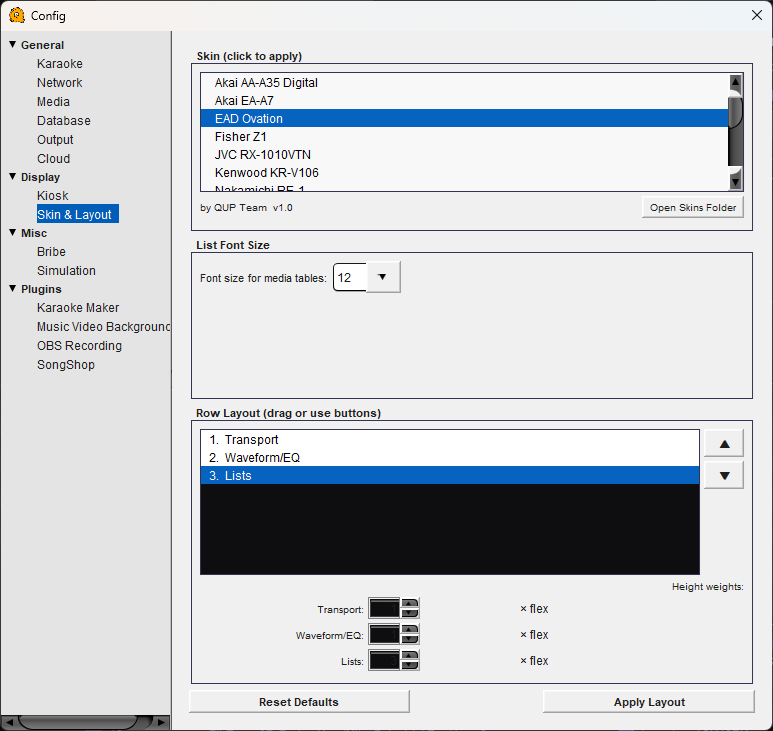Click the Apply Layout button
Viewport: 773px width, 731px height.
pyautogui.click(x=649, y=701)
